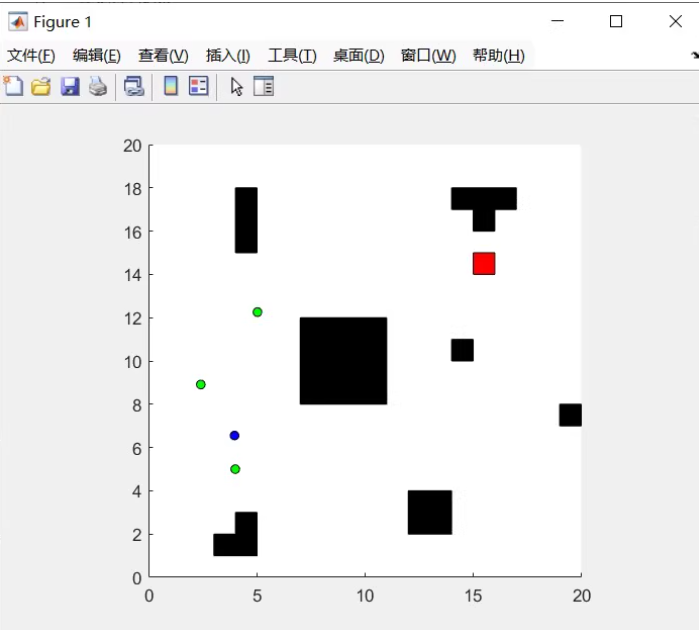Click the black square at right edge of plot
Screen dimensions: 699x630
click(570, 415)
